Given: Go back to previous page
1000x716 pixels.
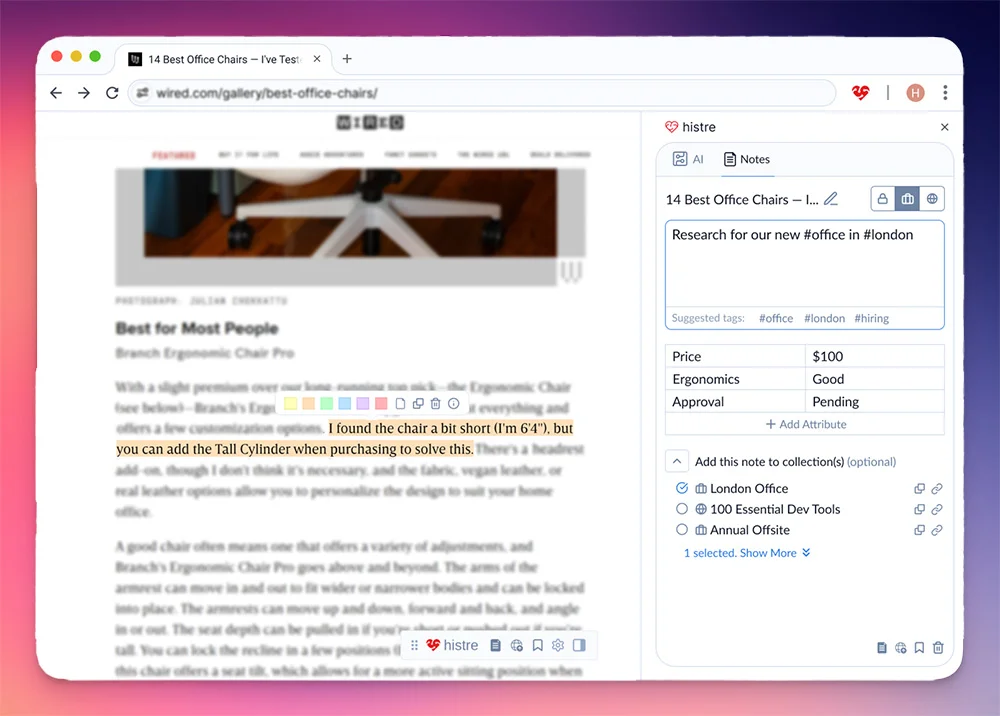Looking at the screenshot, I should (x=56, y=93).
